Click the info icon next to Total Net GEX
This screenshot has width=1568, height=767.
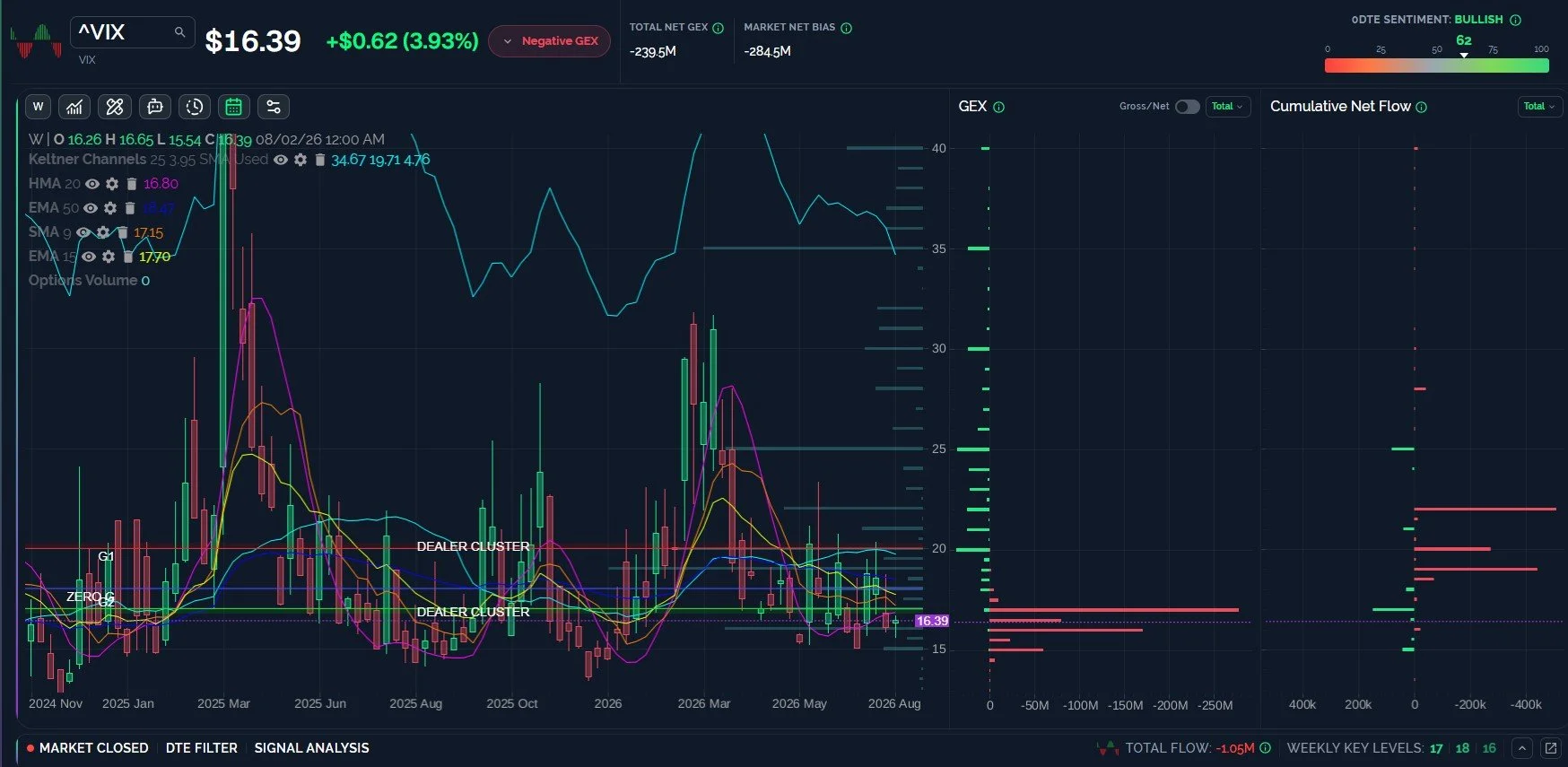[x=718, y=28]
